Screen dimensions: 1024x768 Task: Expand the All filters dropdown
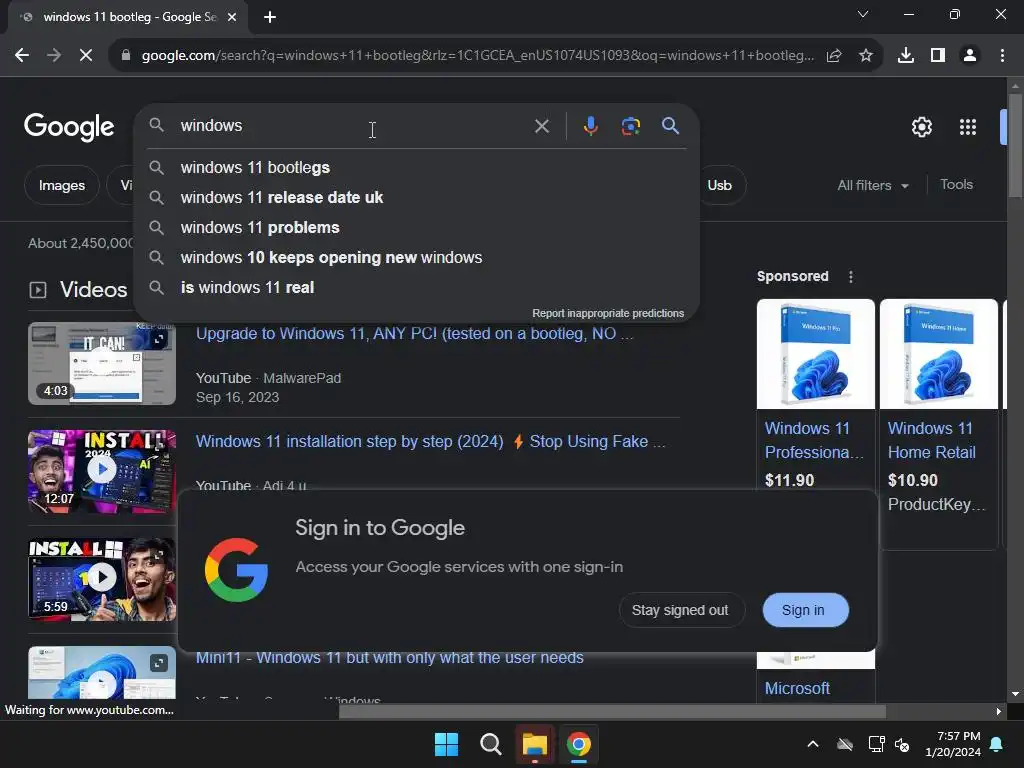[x=872, y=185]
